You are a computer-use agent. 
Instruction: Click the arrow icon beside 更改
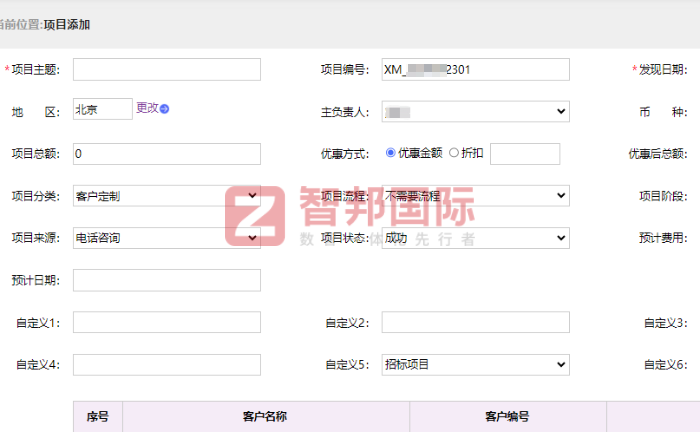point(165,109)
